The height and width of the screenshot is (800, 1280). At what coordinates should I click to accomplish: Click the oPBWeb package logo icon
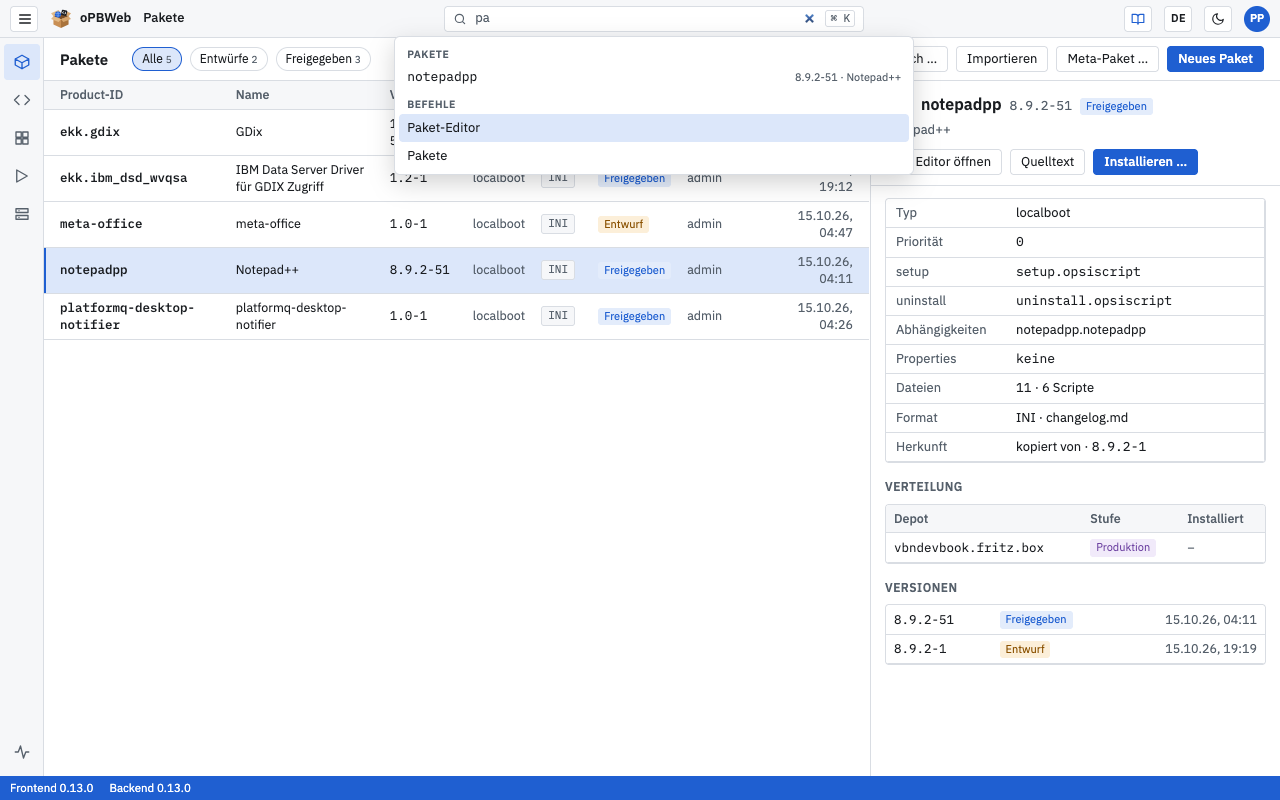[61, 18]
